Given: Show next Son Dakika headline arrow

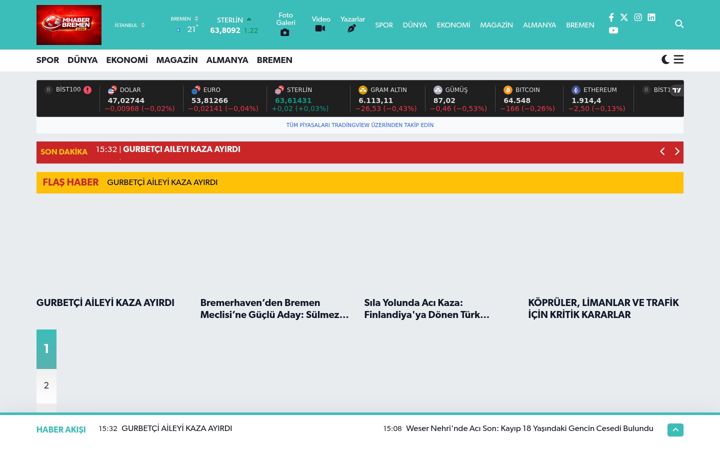Looking at the screenshot, I should (x=677, y=152).
